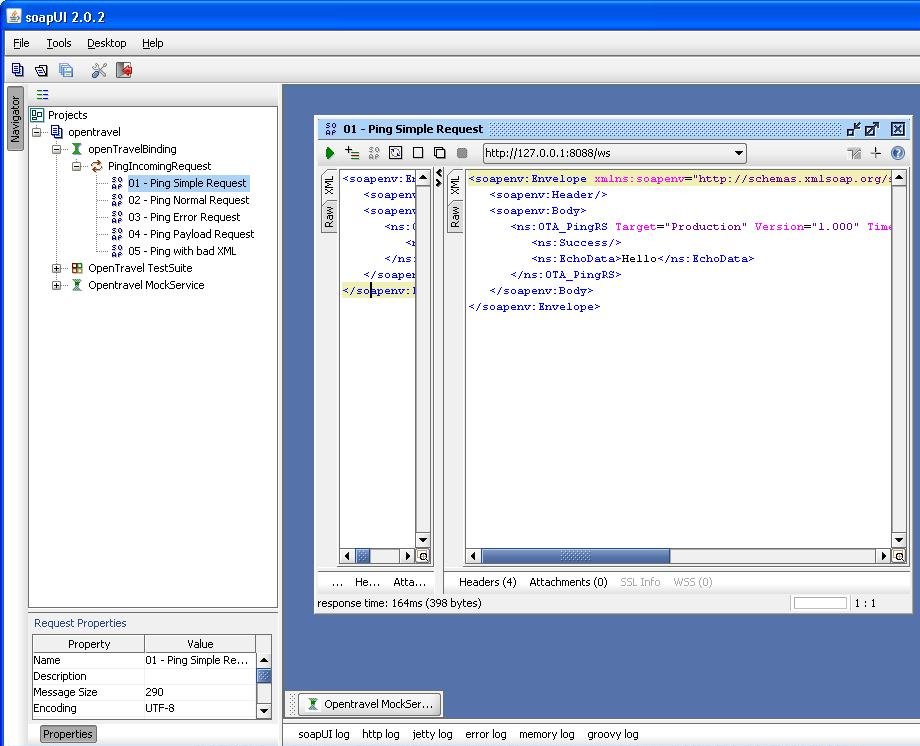
Task: Click the new project toolbar icon
Action: pyautogui.click(x=18, y=70)
